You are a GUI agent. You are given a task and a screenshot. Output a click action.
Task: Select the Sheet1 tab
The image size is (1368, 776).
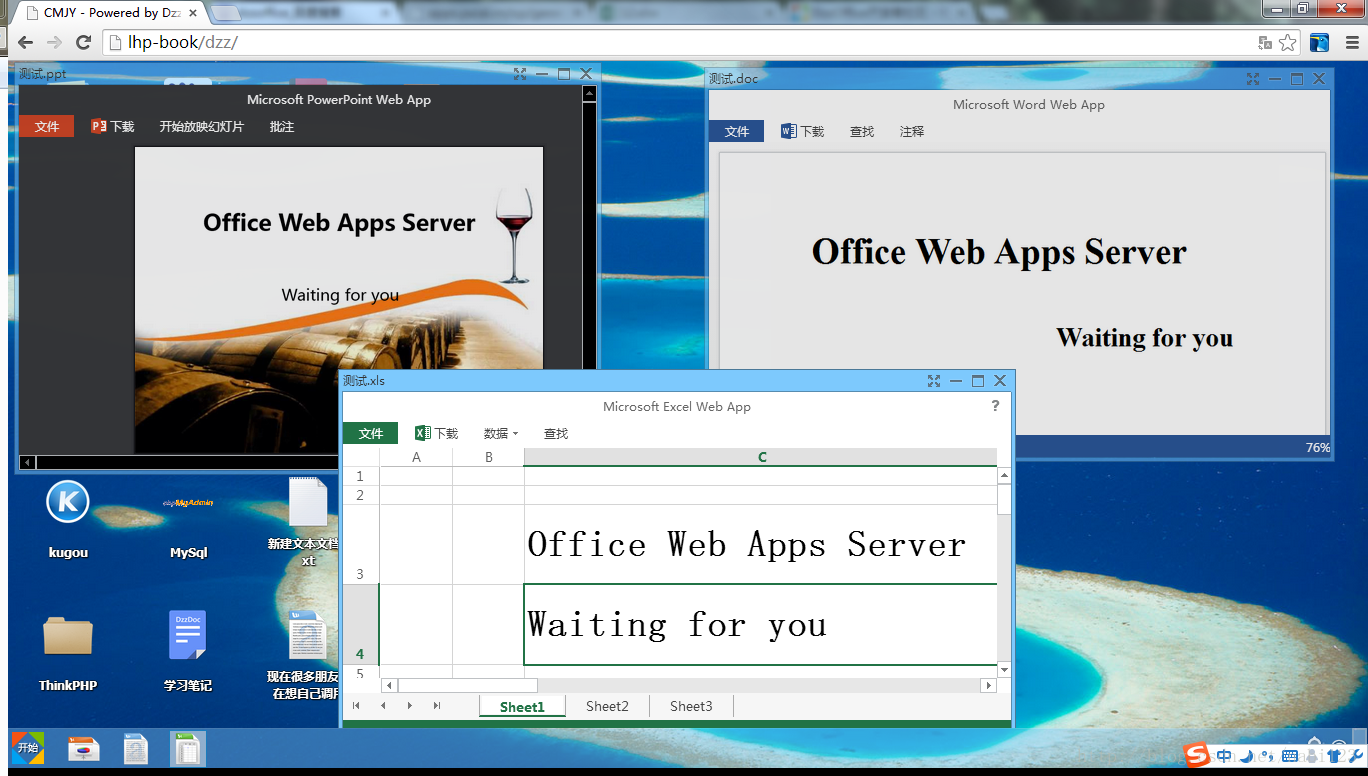522,706
